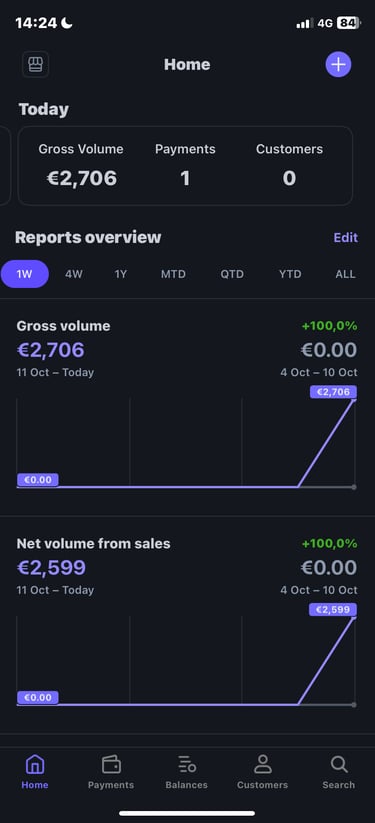This screenshot has height=823, width=375.
Task: Choose the QTD time range
Action: coord(232,274)
